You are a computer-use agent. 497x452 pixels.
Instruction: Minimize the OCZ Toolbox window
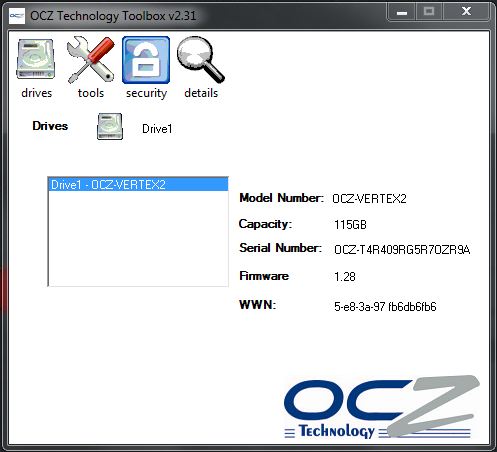pyautogui.click(x=402, y=12)
